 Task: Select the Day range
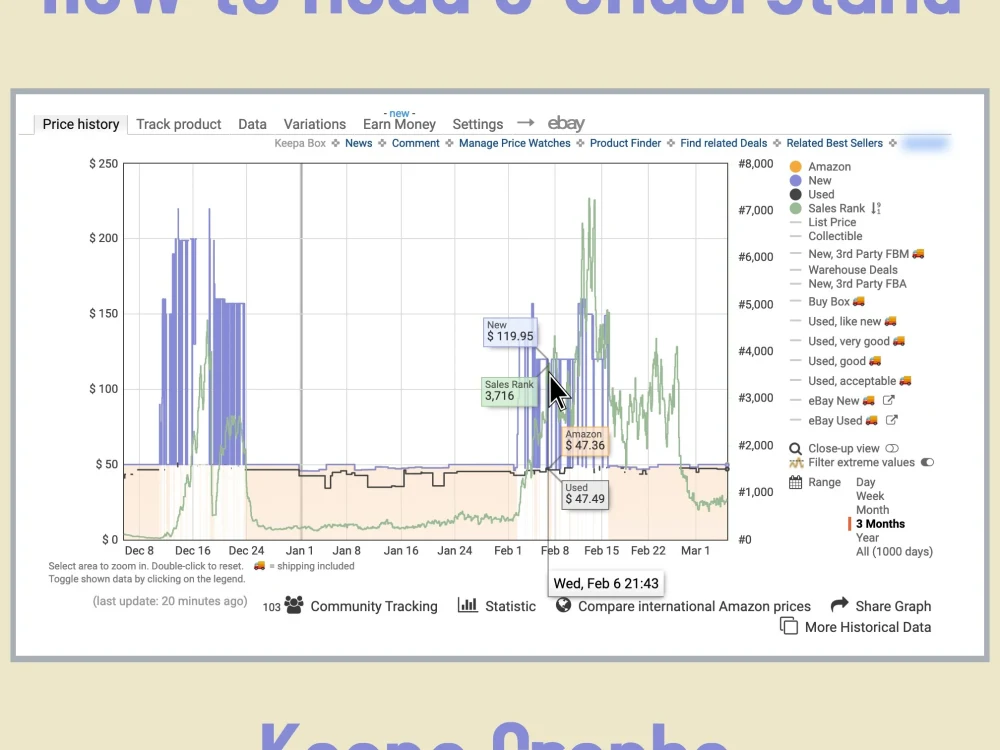pos(865,482)
